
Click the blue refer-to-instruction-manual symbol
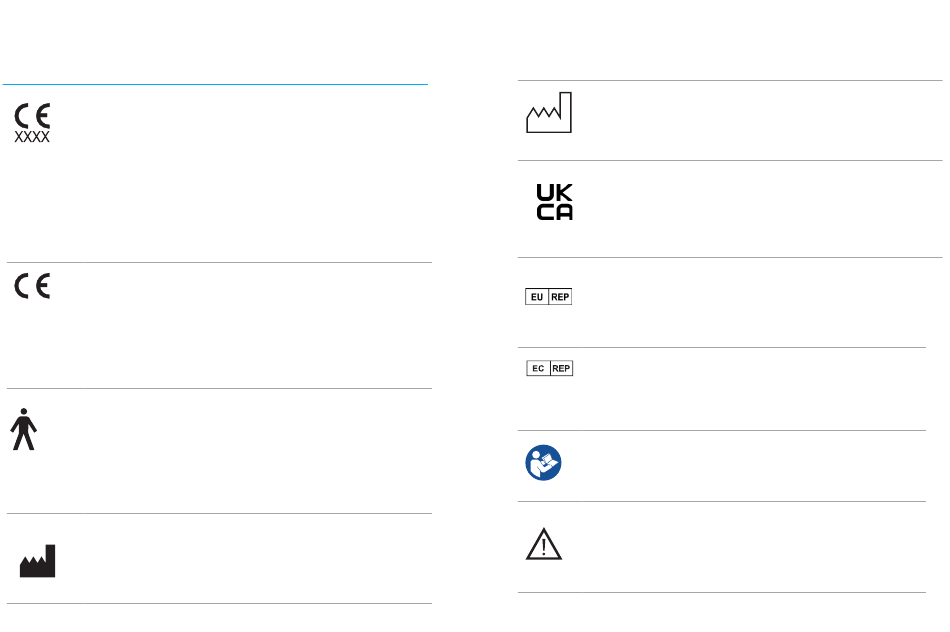click(543, 463)
